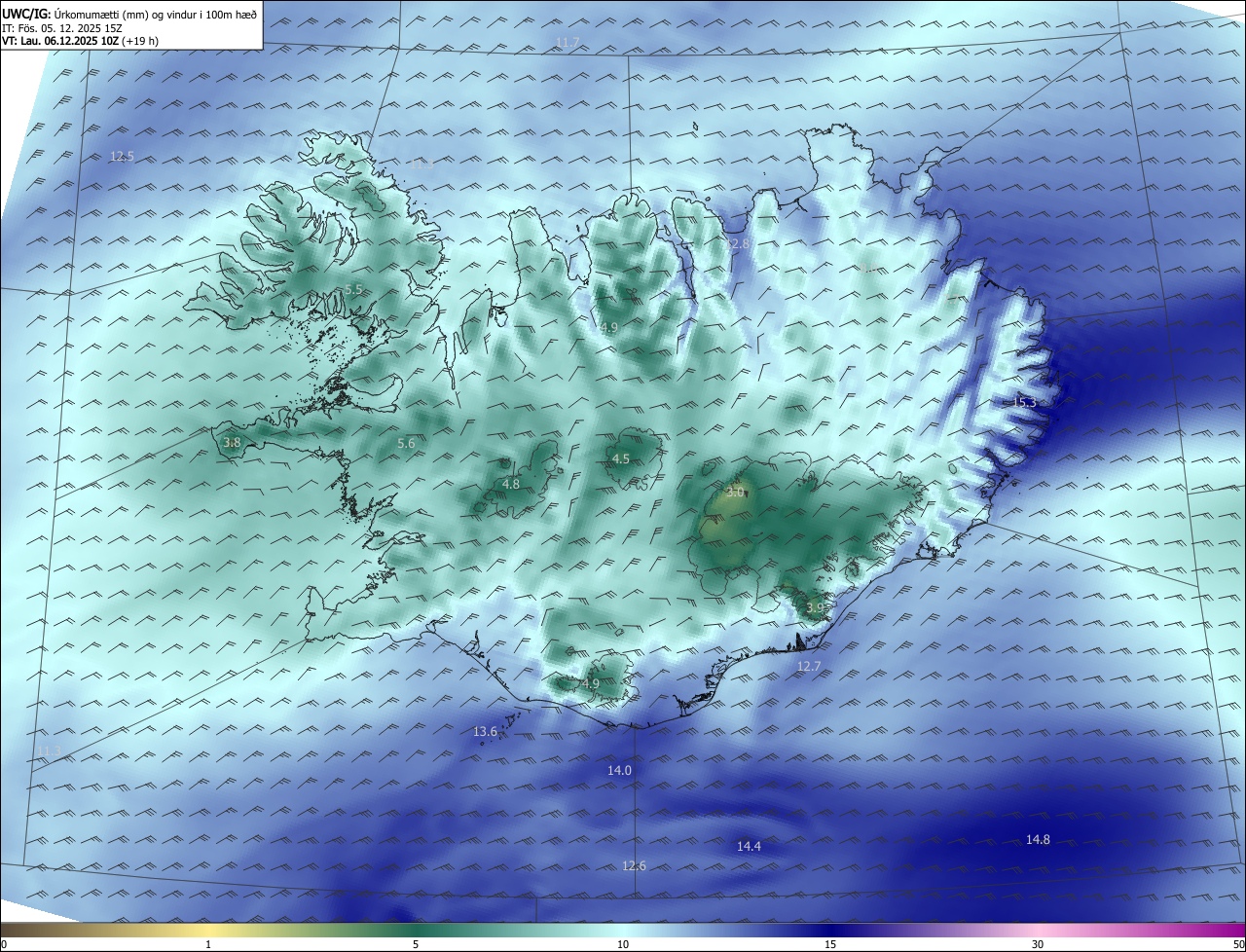Image resolution: width=1246 pixels, height=952 pixels.
Task: Click the 15.3 value on the east coast
Action: click(1024, 402)
